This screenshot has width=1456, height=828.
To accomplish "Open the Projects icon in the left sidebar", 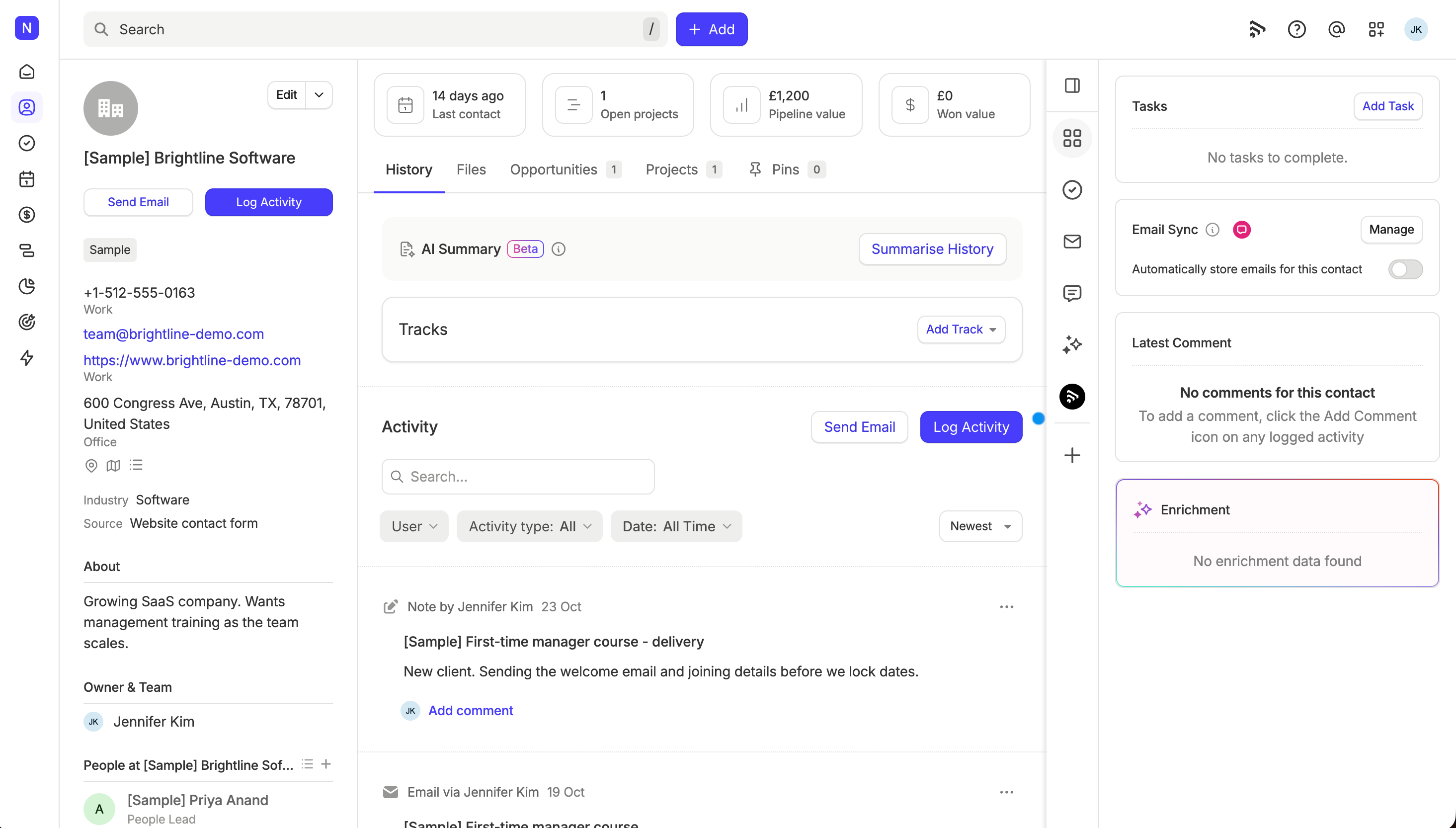I will pos(27,250).
